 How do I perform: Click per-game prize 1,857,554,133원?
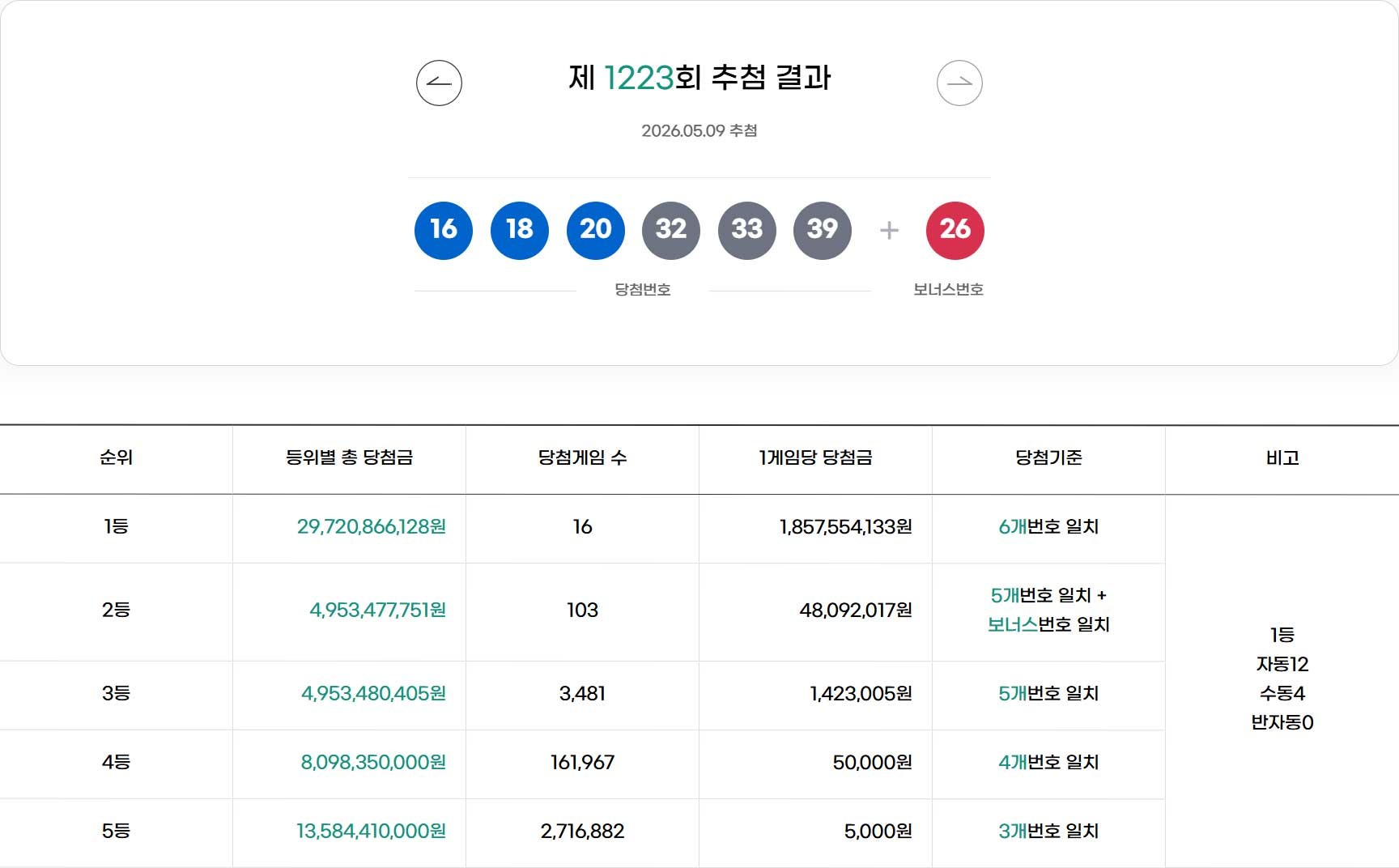point(846,526)
